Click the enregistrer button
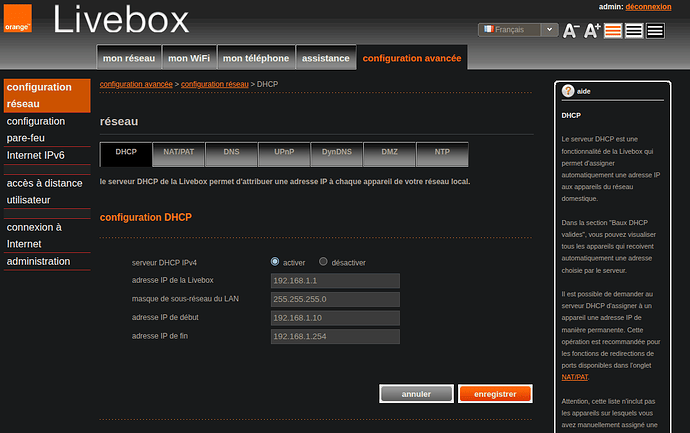 click(x=495, y=394)
